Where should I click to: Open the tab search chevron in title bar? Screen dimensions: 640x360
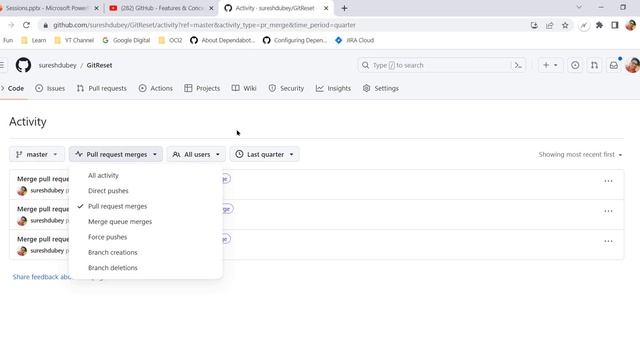(579, 7)
